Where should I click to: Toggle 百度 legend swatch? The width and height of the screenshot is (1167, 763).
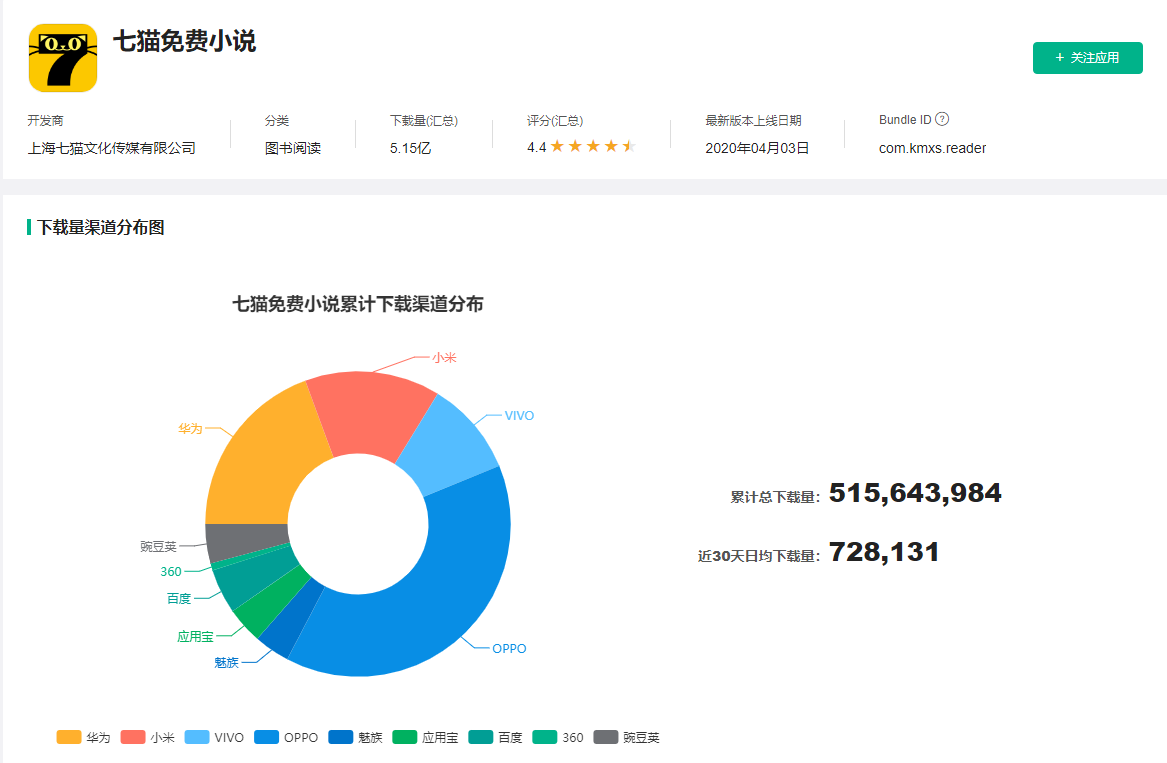[481, 737]
